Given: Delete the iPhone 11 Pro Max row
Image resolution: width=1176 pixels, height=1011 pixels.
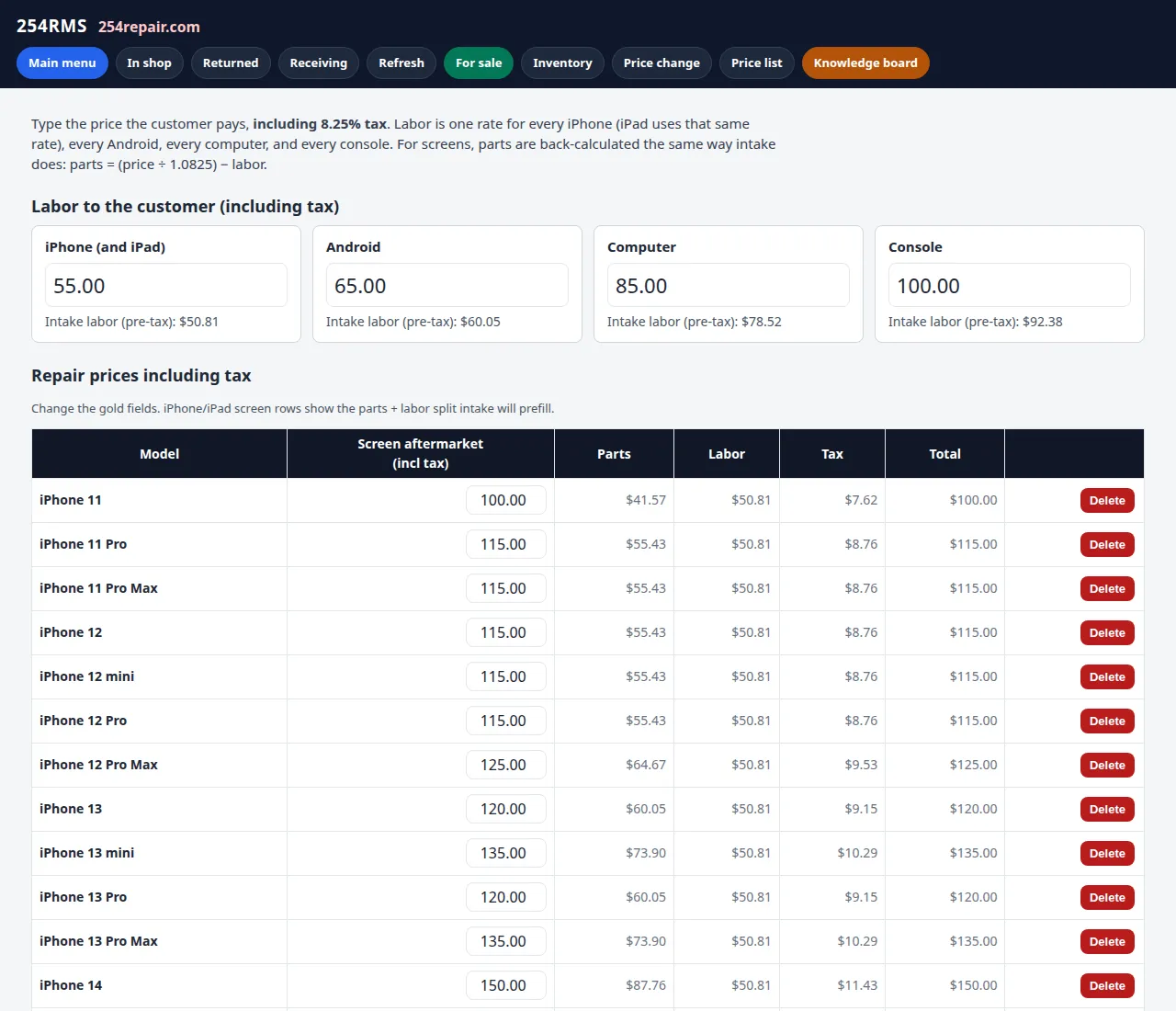Looking at the screenshot, I should (x=1107, y=588).
